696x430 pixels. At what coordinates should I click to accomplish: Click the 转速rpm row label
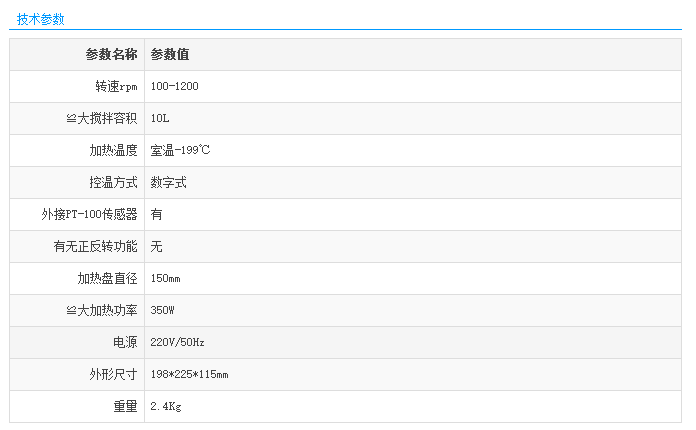109,87
